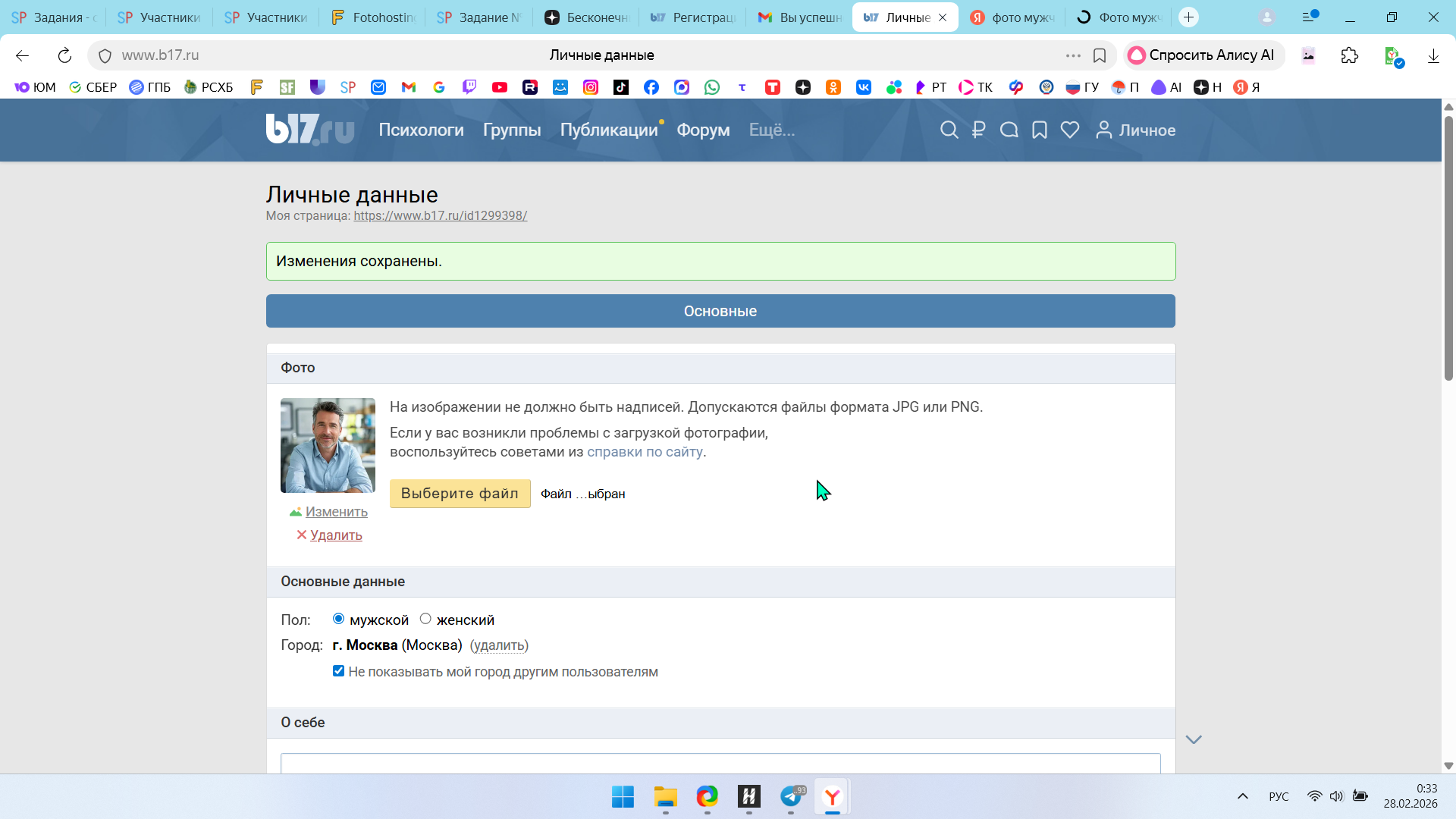This screenshot has height=819, width=1456.
Task: Click the Удалить photo link
Action: [335, 535]
